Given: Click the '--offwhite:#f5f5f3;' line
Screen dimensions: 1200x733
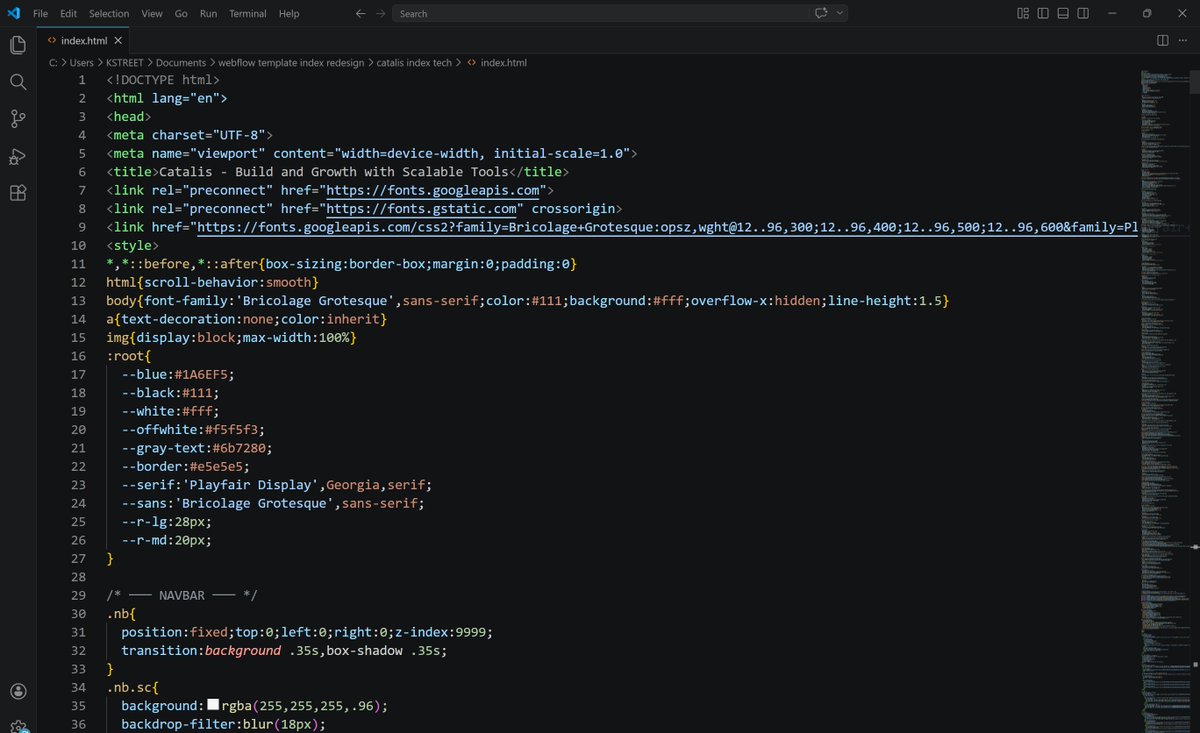Looking at the screenshot, I should [x=193, y=430].
